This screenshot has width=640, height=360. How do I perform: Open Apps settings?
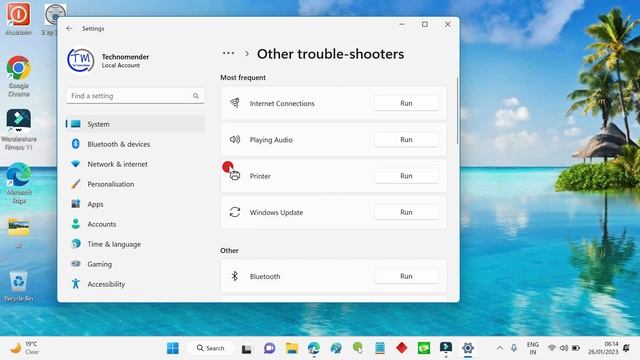135,204
